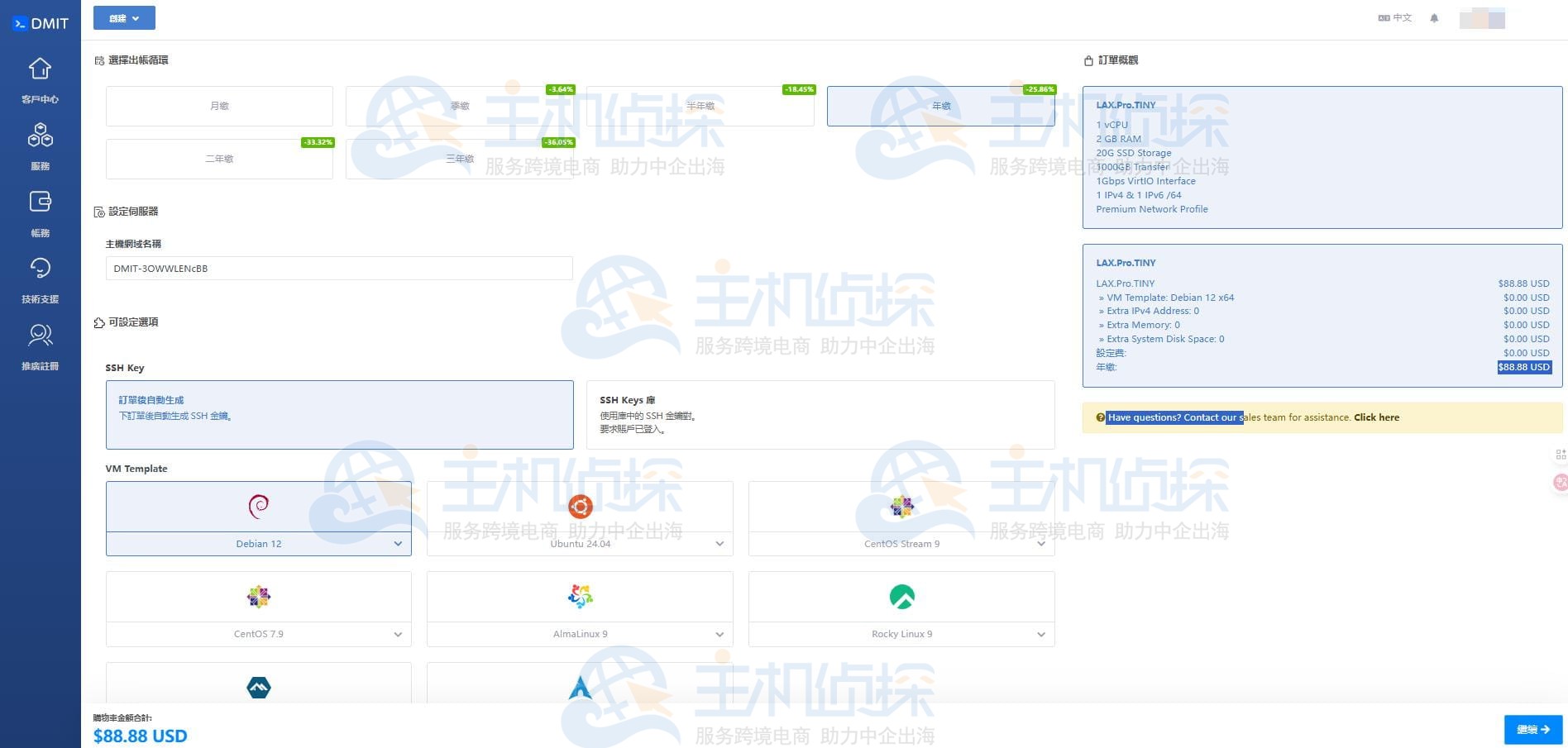Open the user account avatar
This screenshot has width=1568, height=748.
1482,18
